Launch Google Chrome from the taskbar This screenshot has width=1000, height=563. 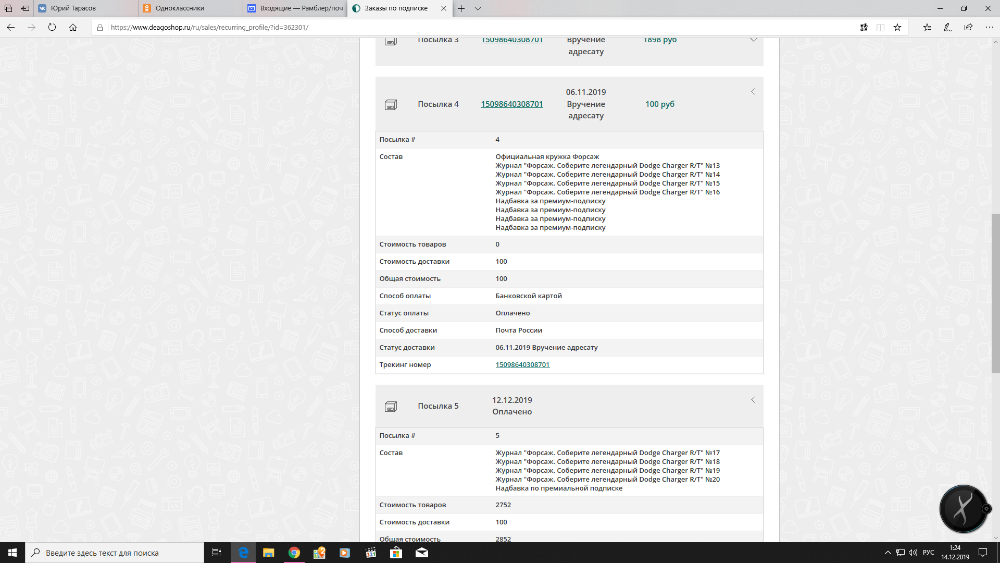[x=294, y=552]
